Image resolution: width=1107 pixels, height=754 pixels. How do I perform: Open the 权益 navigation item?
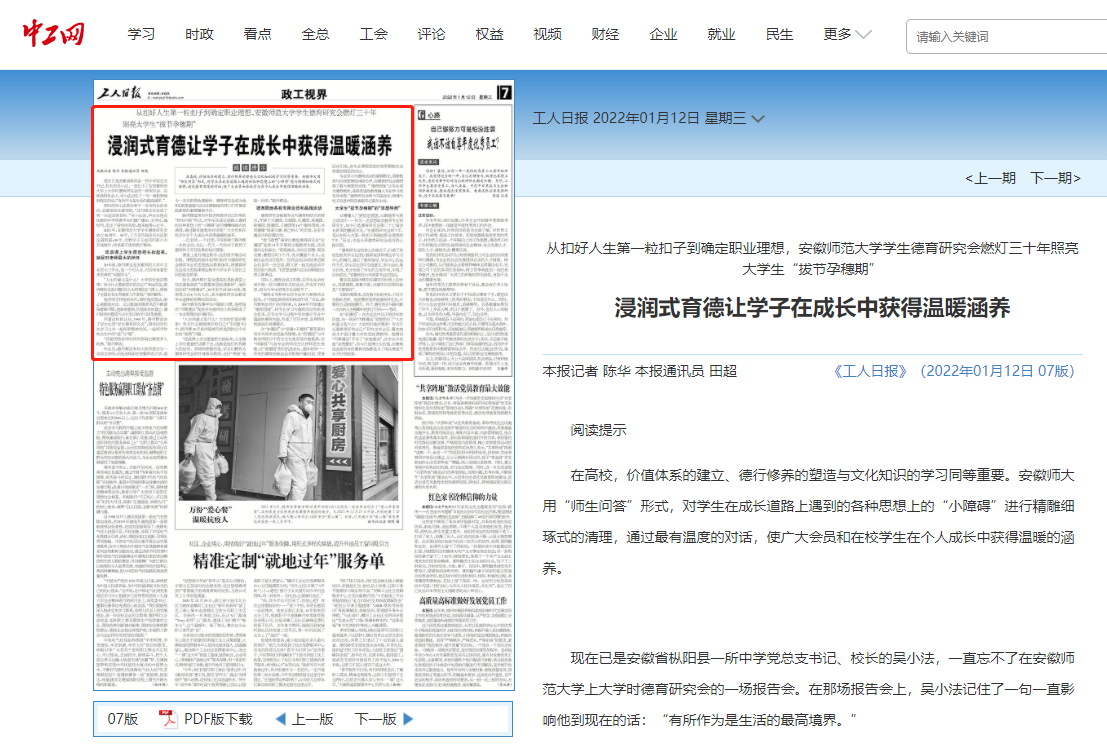[489, 34]
